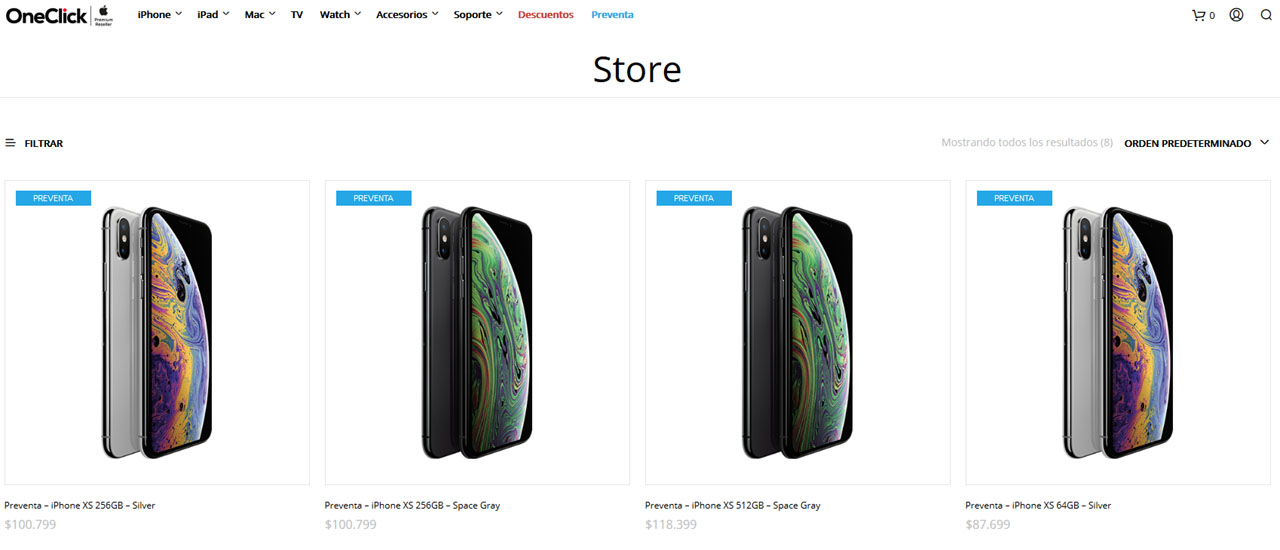Click the OneClick logo
This screenshot has width=1280, height=550.
[x=59, y=15]
